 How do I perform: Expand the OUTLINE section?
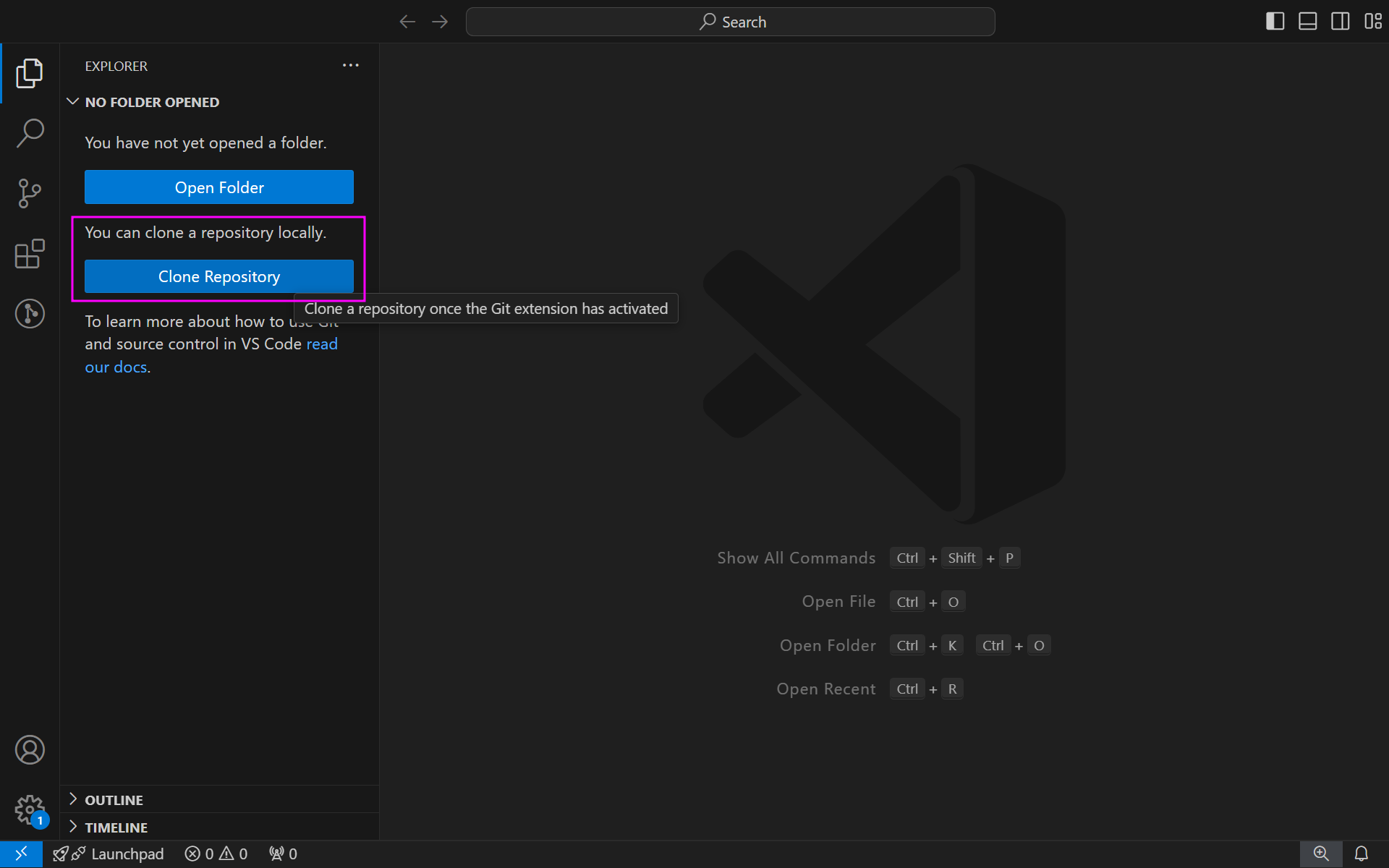[219, 800]
